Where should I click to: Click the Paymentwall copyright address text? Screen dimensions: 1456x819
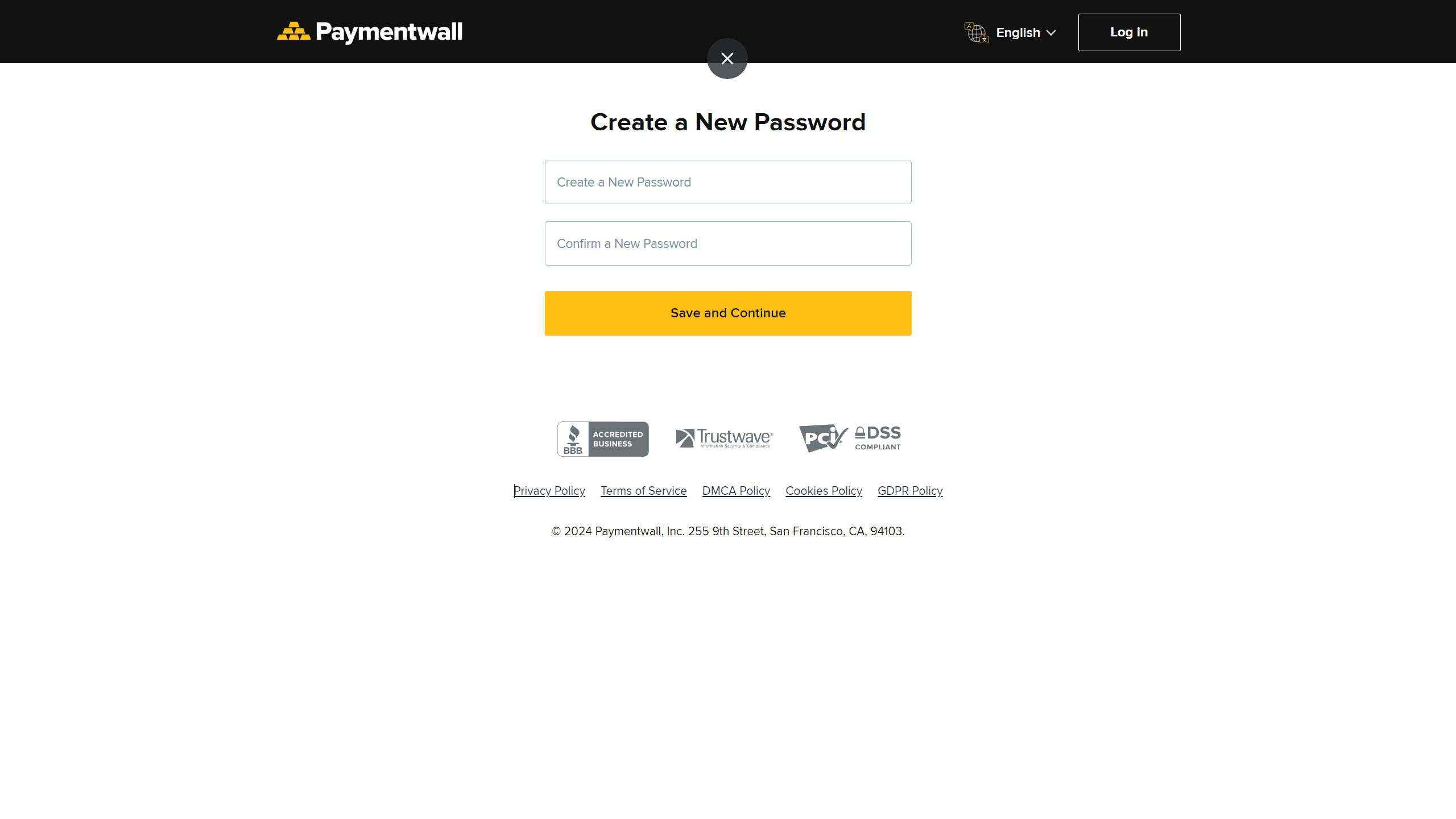[x=728, y=531]
